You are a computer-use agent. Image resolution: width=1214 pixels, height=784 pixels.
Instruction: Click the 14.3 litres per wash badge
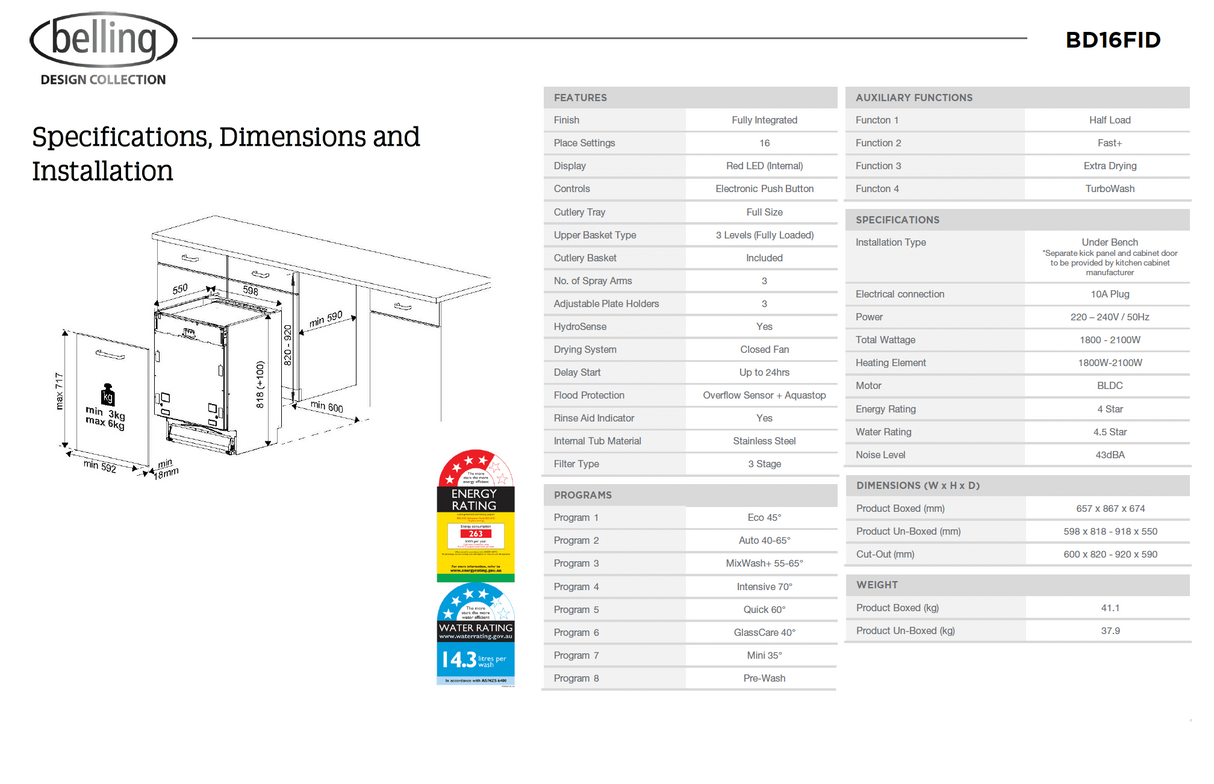[475, 660]
